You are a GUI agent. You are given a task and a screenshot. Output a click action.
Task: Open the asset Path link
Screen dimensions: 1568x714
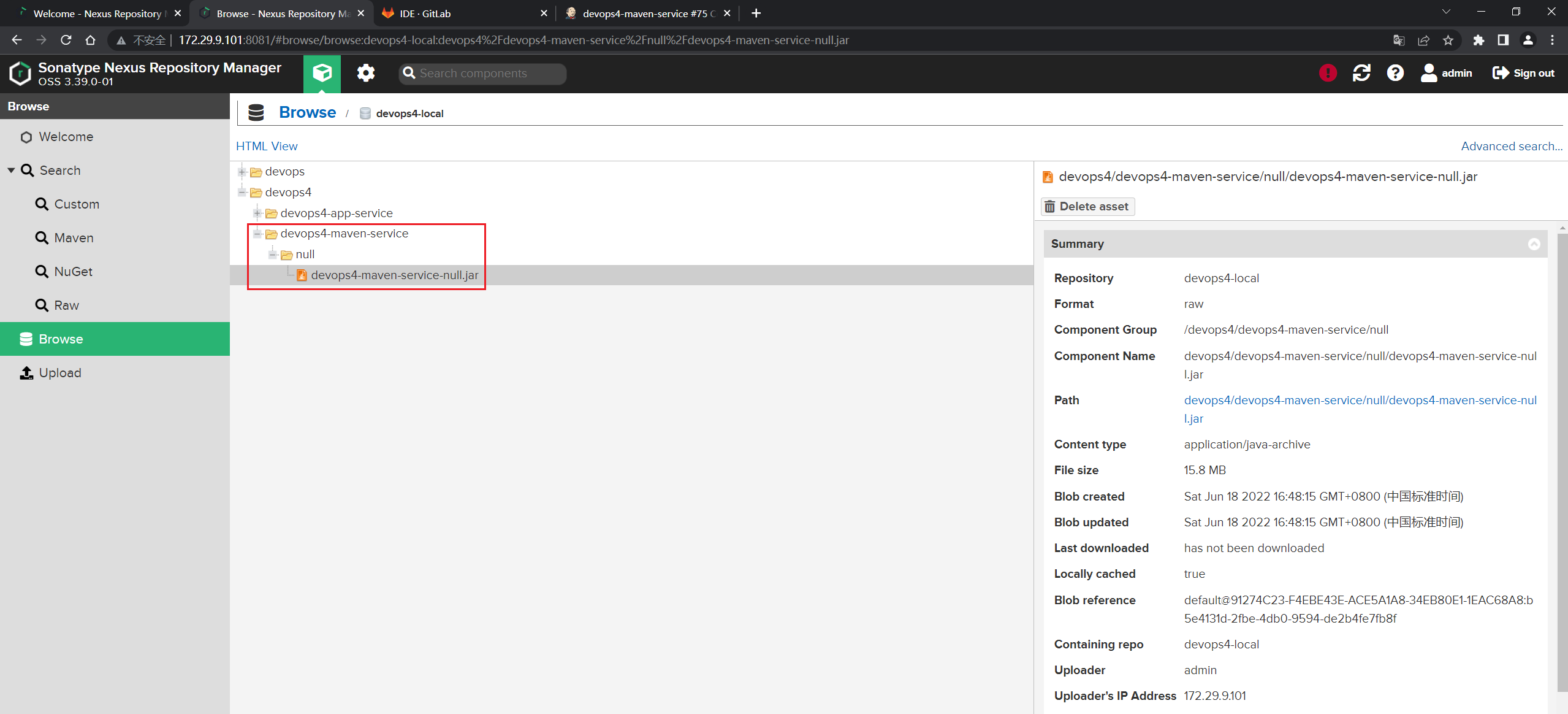coord(1360,409)
